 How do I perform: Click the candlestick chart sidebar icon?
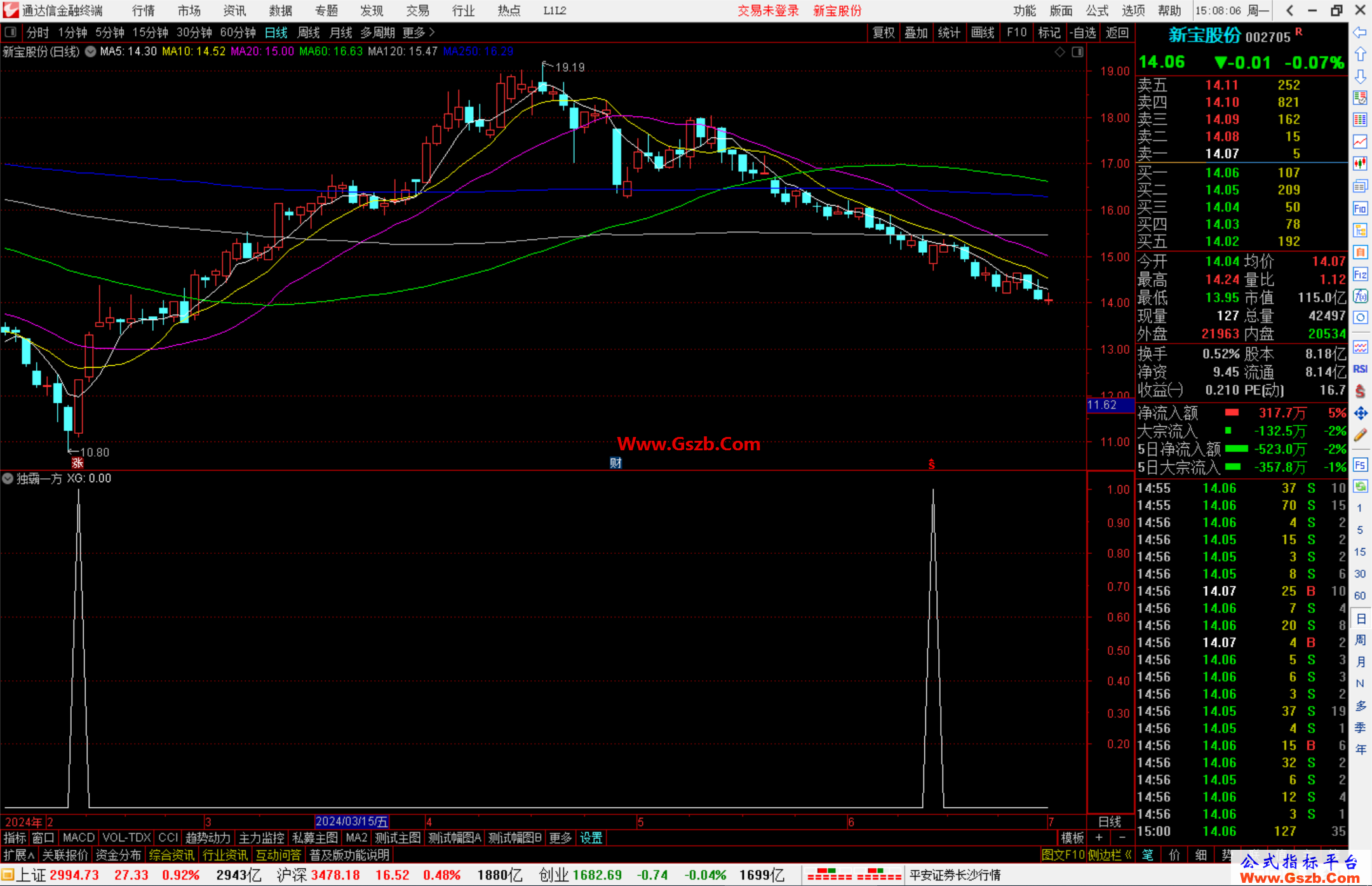tap(1360, 163)
